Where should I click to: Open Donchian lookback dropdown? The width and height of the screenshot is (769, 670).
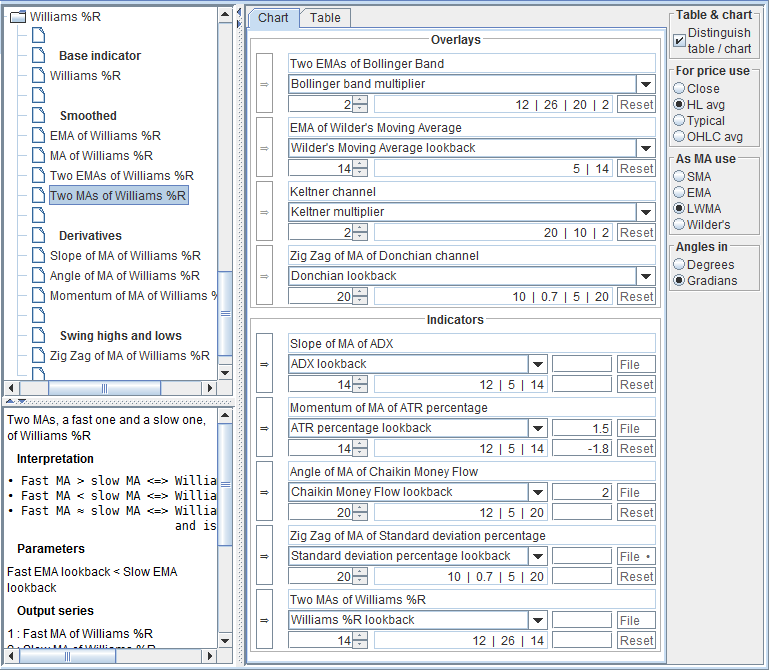[646, 276]
